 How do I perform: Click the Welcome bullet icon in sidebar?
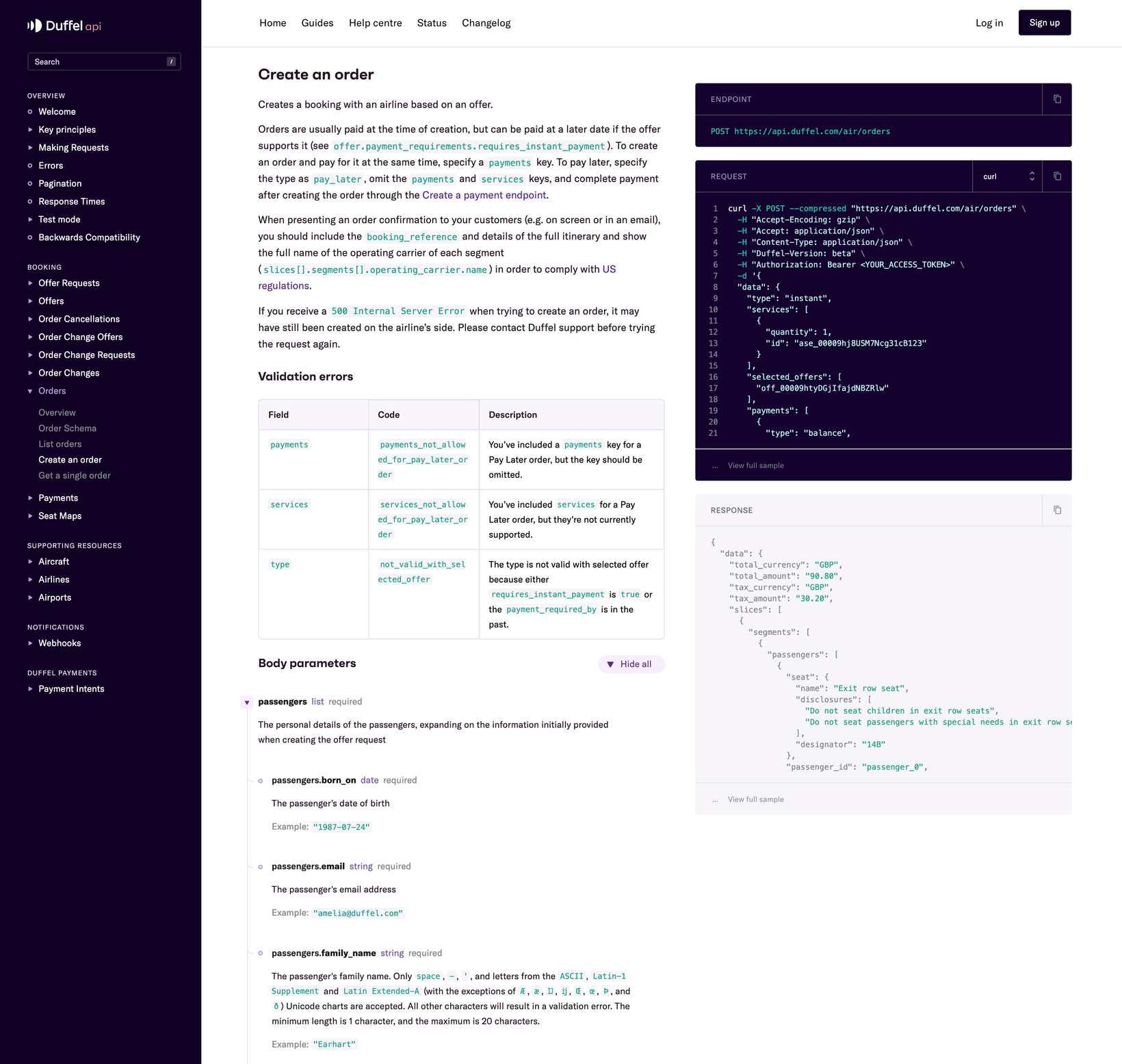click(x=30, y=112)
